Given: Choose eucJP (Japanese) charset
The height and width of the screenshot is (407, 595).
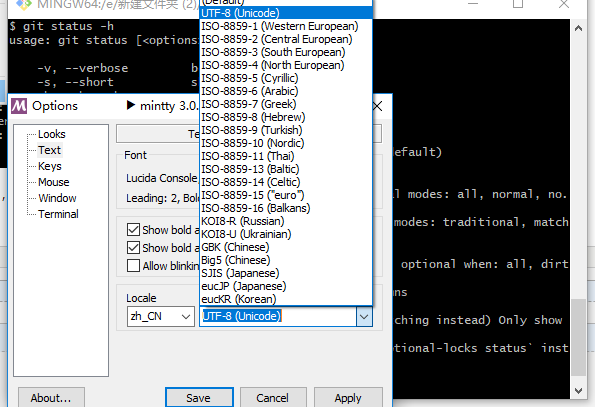Looking at the screenshot, I should [x=286, y=286].
